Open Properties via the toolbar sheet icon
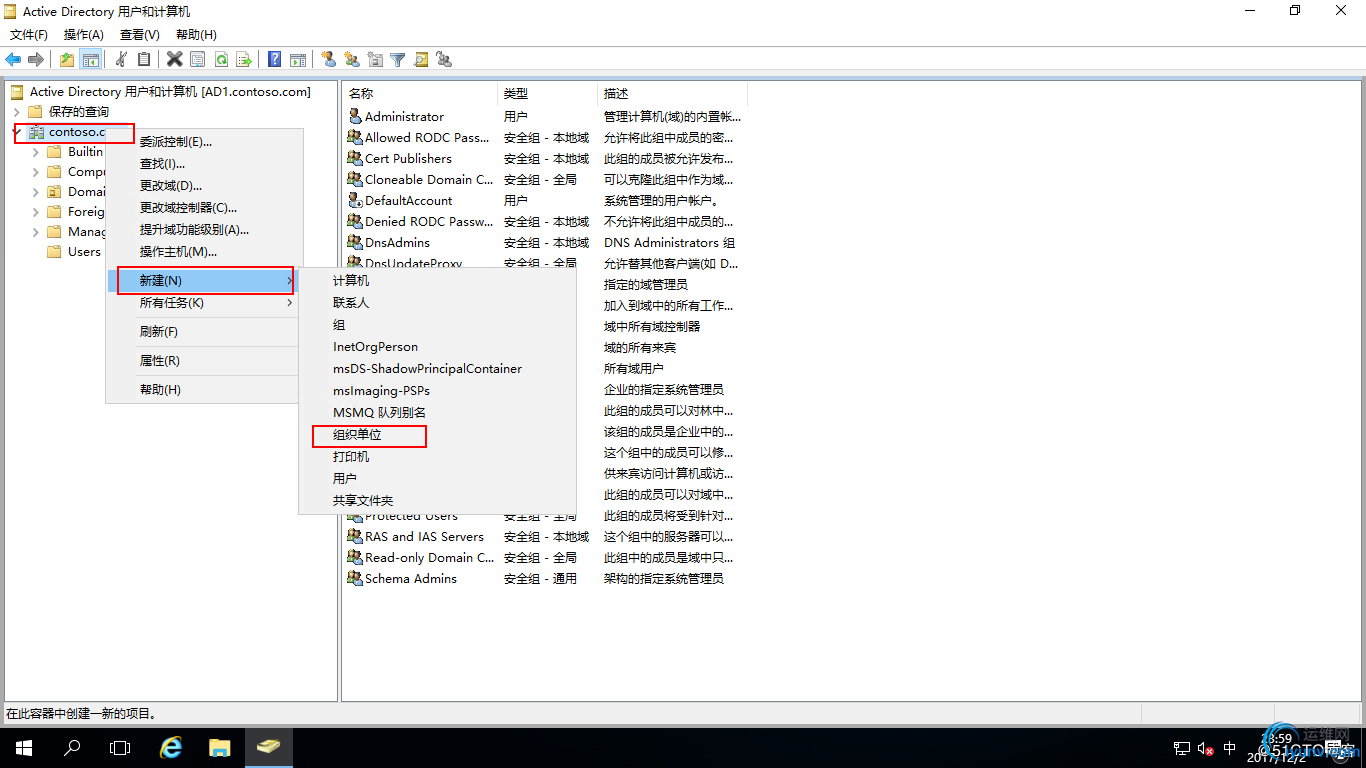The height and width of the screenshot is (768, 1366). (x=197, y=59)
